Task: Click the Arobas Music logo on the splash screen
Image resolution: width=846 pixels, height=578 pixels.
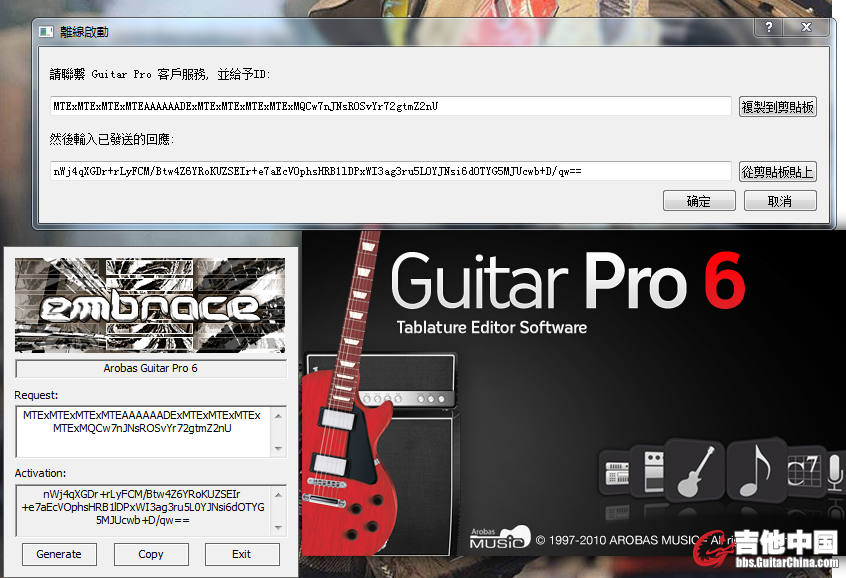Action: coord(500,538)
